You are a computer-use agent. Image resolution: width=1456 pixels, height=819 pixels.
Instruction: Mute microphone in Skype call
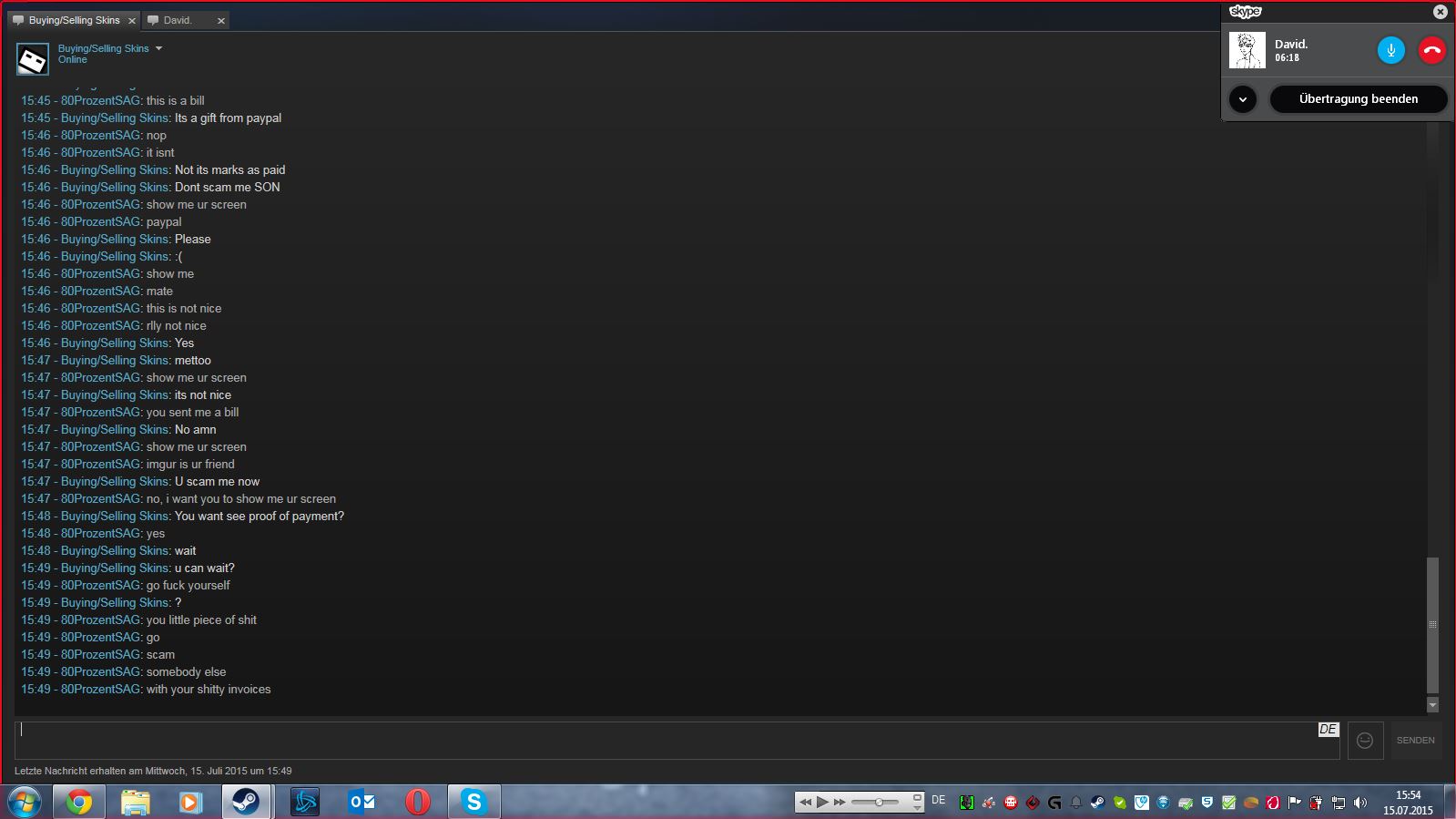[1390, 50]
